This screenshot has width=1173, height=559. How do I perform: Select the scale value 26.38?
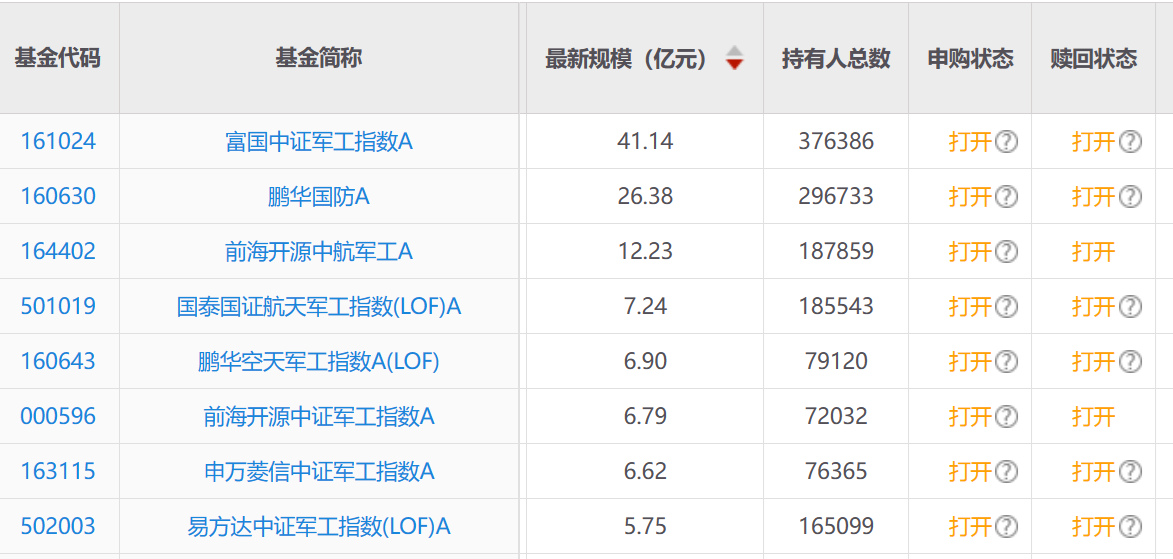tap(646, 197)
